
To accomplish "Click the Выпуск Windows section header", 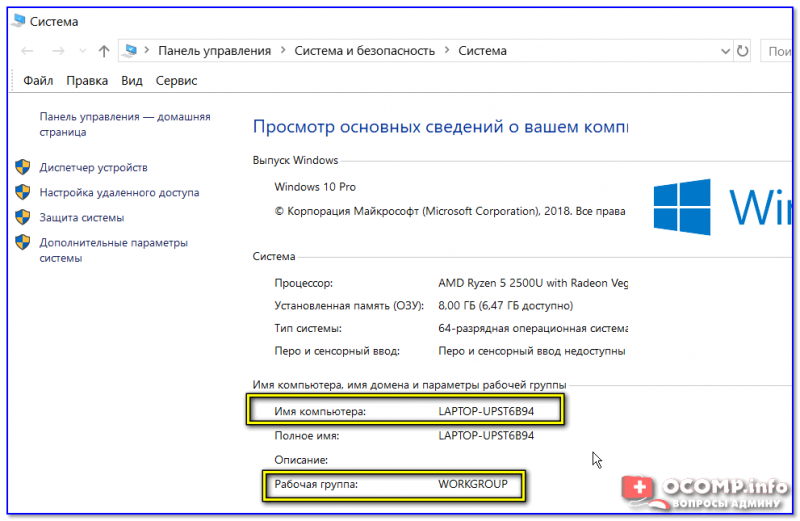I will click(x=295, y=160).
